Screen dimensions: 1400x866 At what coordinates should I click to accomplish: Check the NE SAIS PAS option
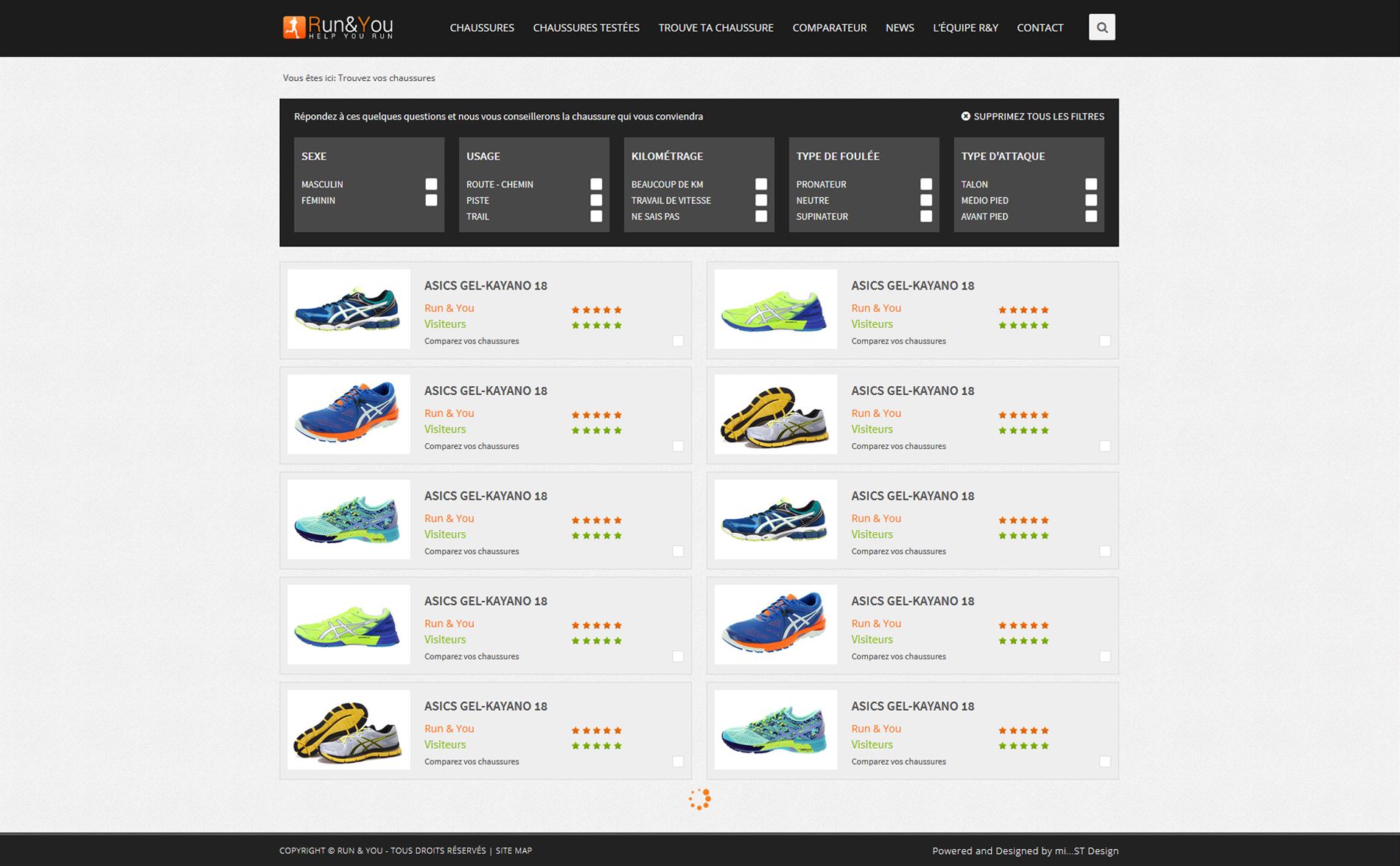coord(761,217)
